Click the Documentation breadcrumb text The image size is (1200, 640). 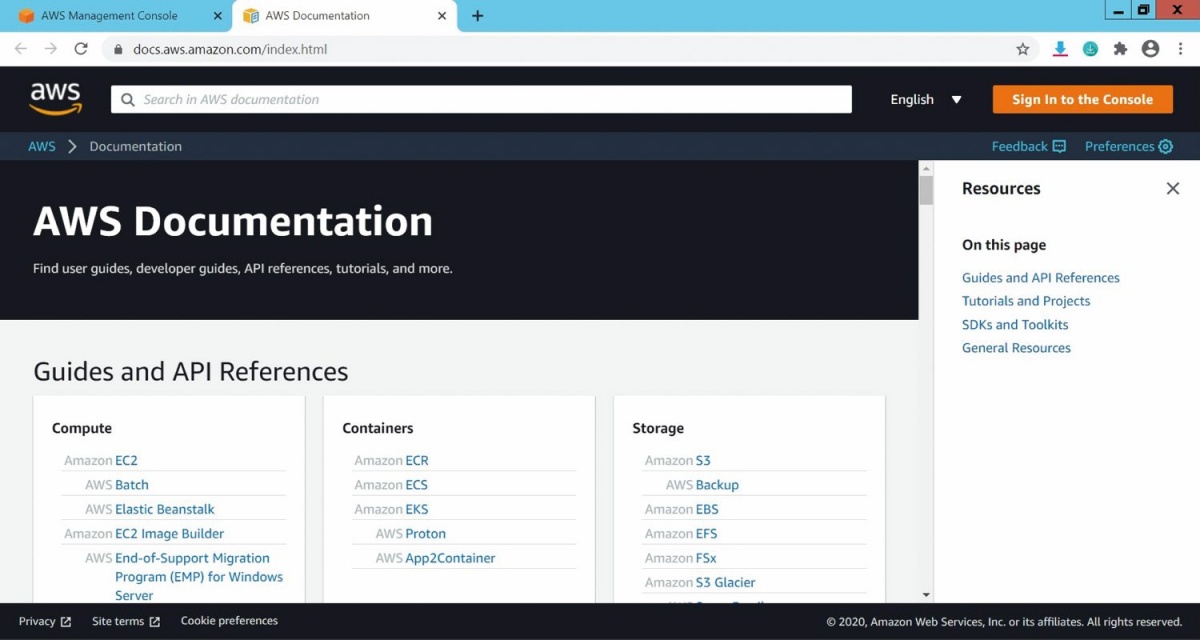click(x=136, y=146)
